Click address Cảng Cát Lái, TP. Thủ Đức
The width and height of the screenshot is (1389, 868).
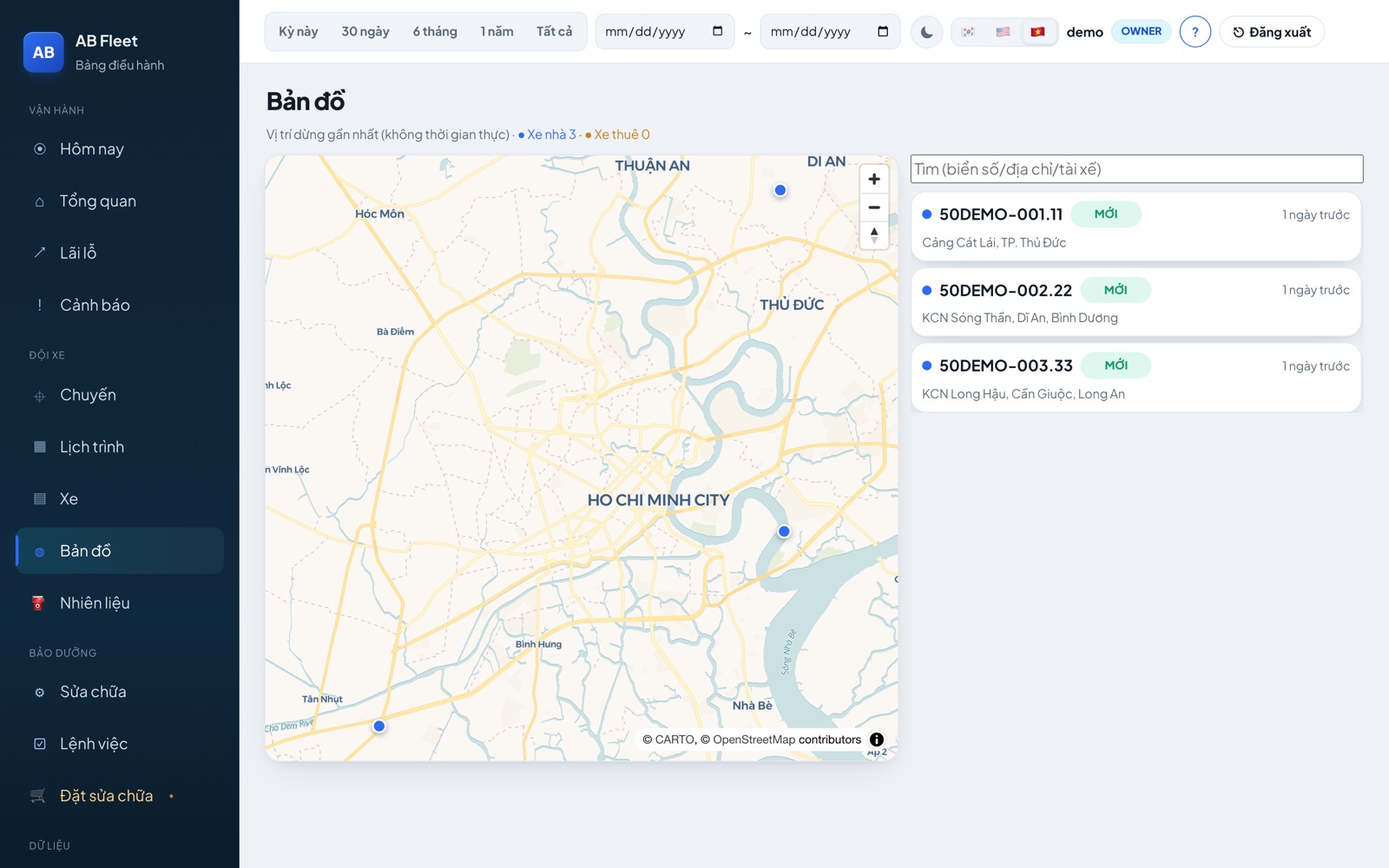coord(994,243)
